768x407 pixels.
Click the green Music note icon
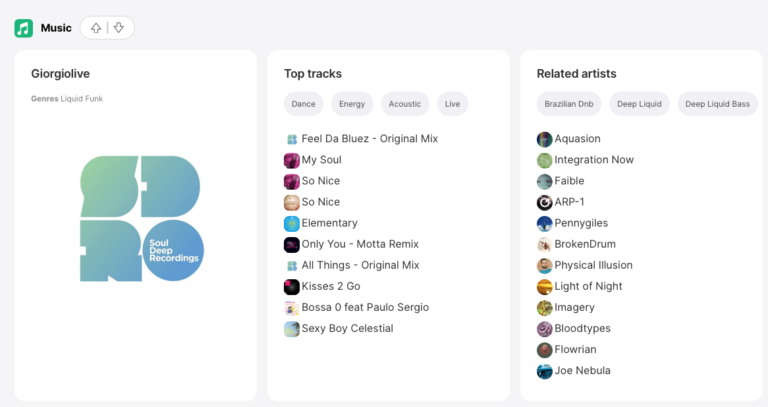pos(24,28)
